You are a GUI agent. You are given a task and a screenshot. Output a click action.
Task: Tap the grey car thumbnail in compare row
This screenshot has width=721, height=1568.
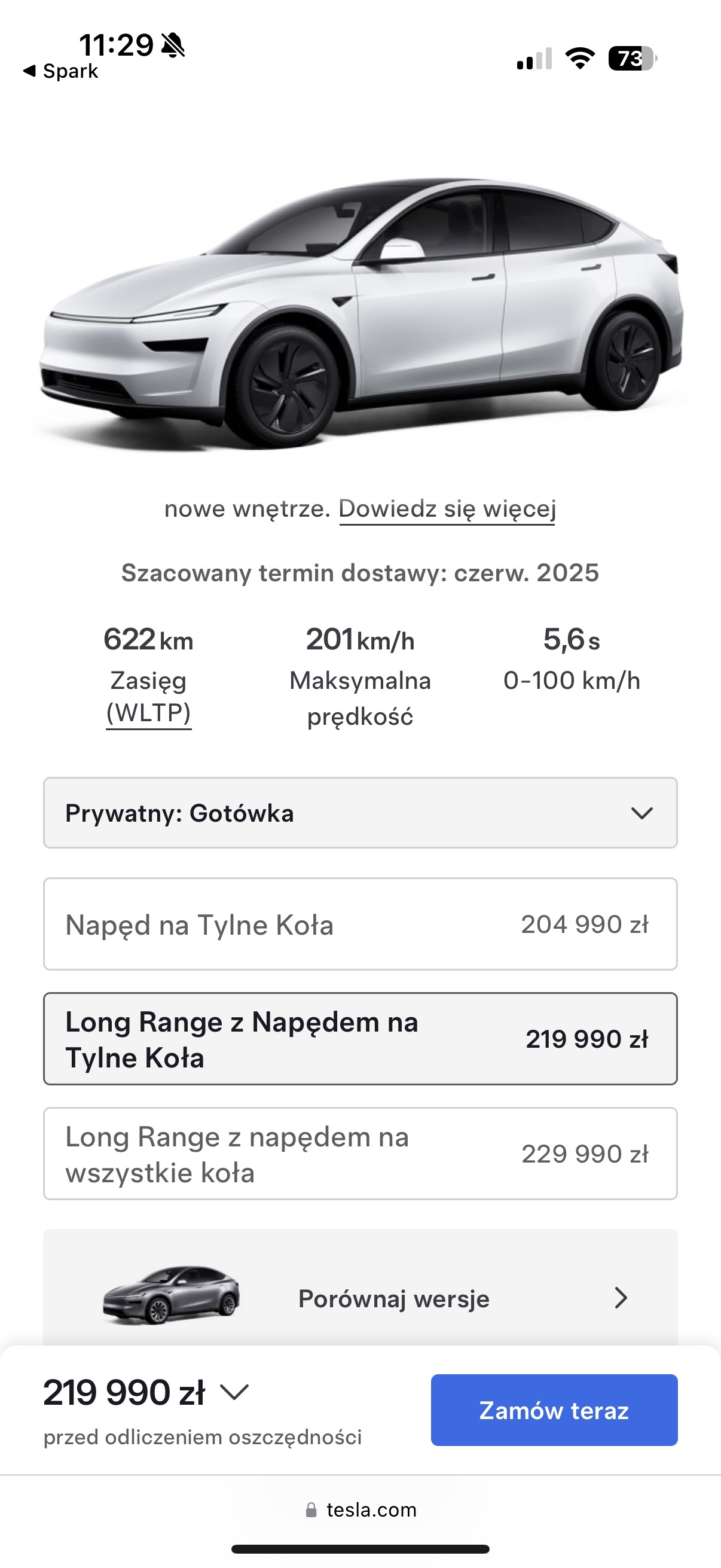click(x=171, y=1295)
